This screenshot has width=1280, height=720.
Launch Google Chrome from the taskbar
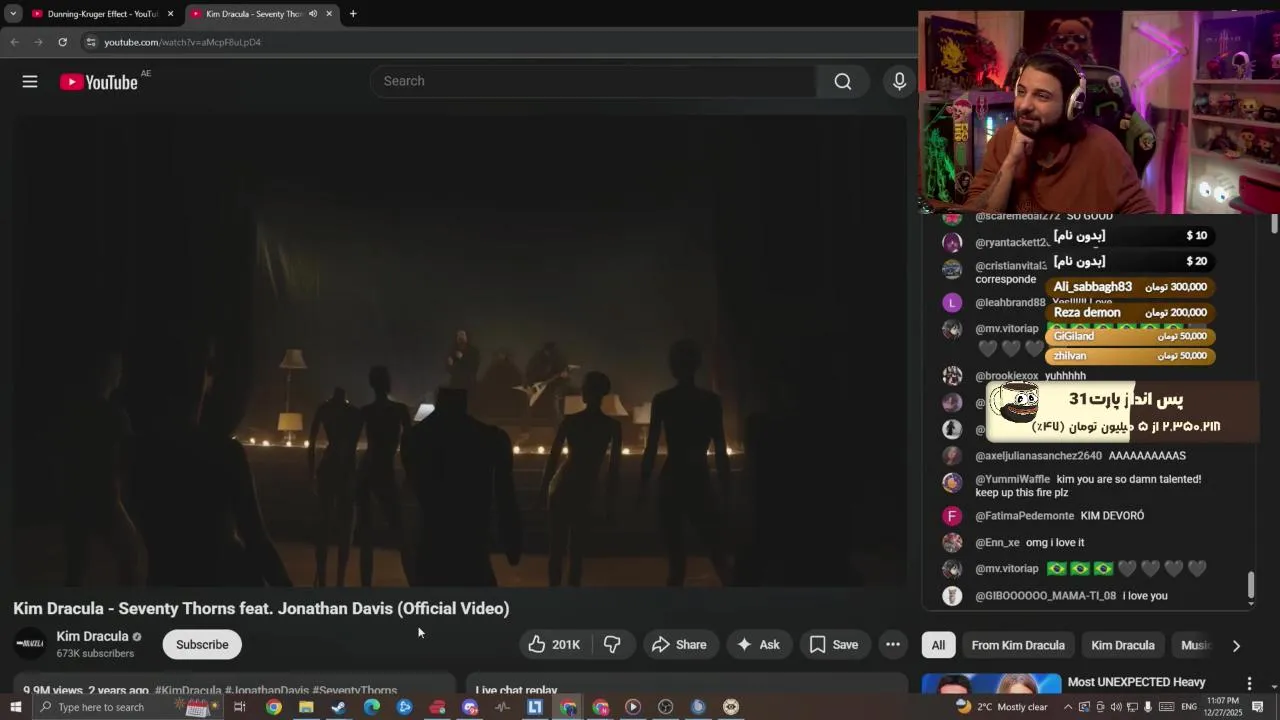(x=273, y=707)
